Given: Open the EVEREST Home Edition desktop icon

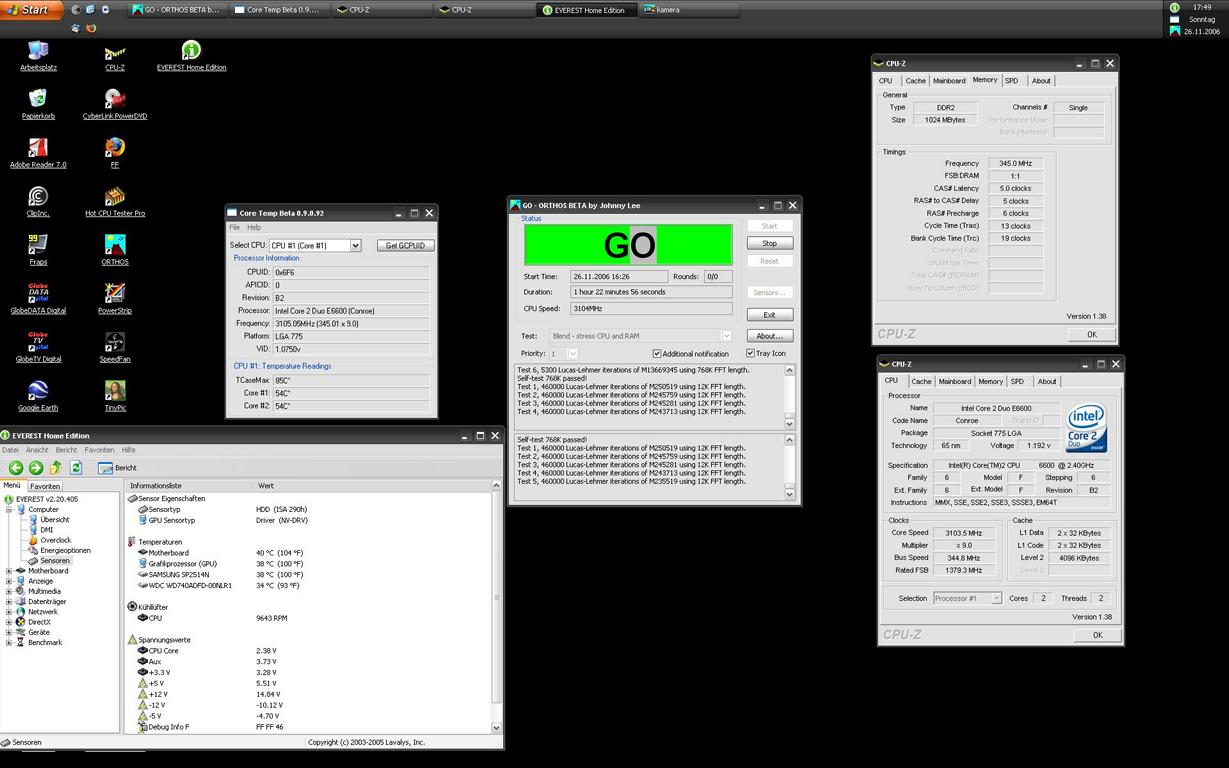Looking at the screenshot, I should coord(191,56).
